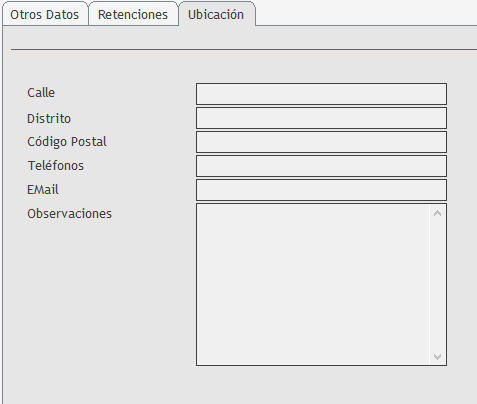Click the Código Postal field
The width and height of the screenshot is (477, 404).
(321, 142)
